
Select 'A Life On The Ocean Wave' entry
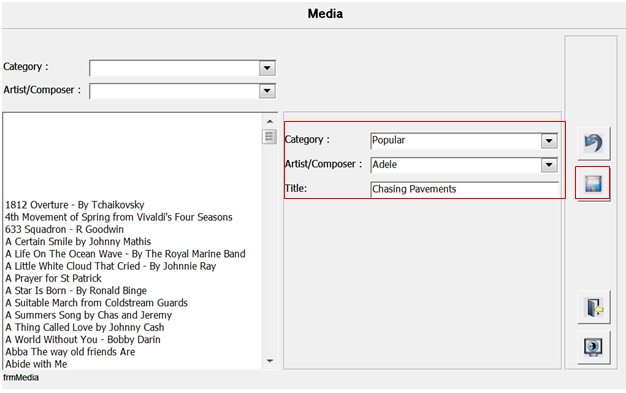pyautogui.click(x=125, y=254)
